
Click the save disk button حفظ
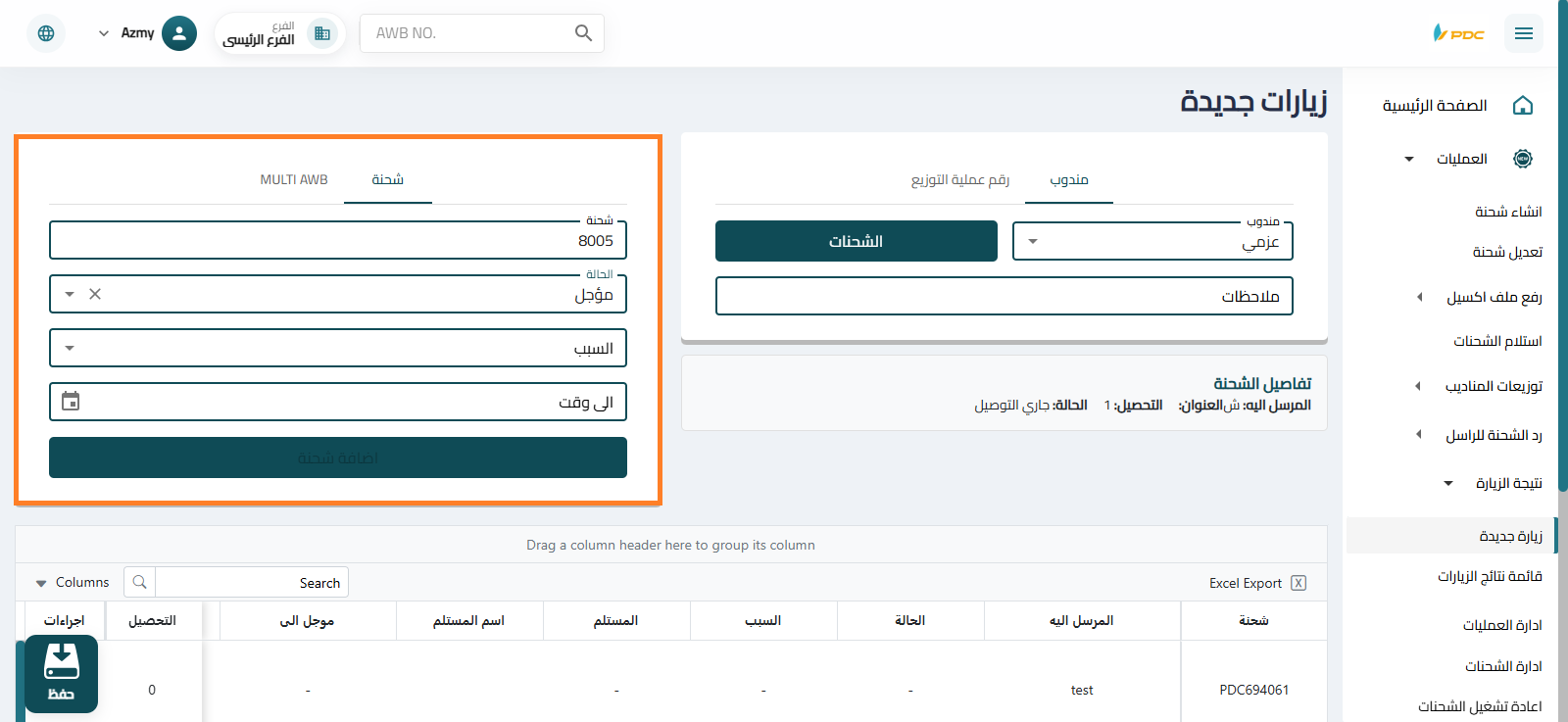61,674
